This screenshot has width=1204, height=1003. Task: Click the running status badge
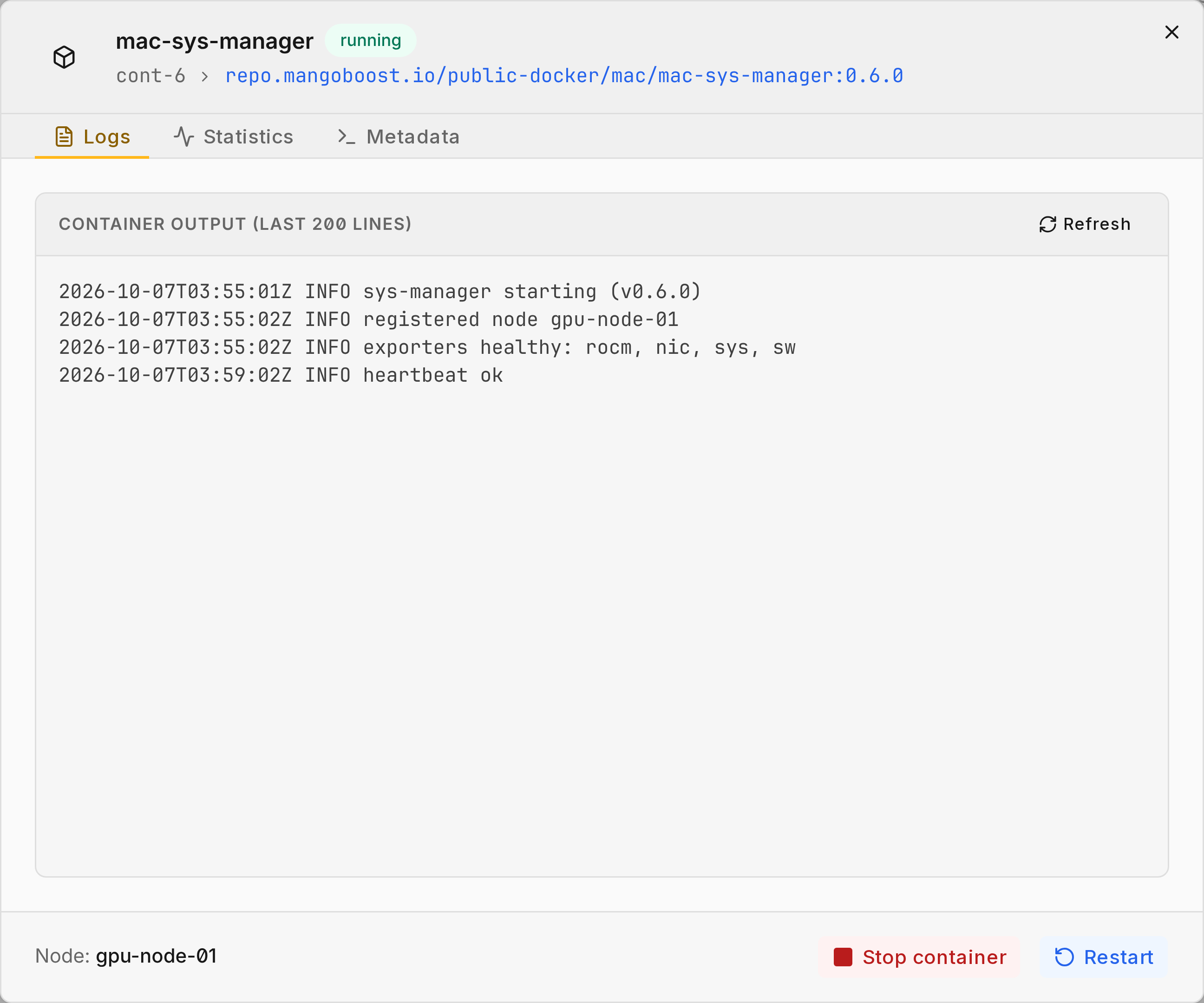tap(370, 40)
